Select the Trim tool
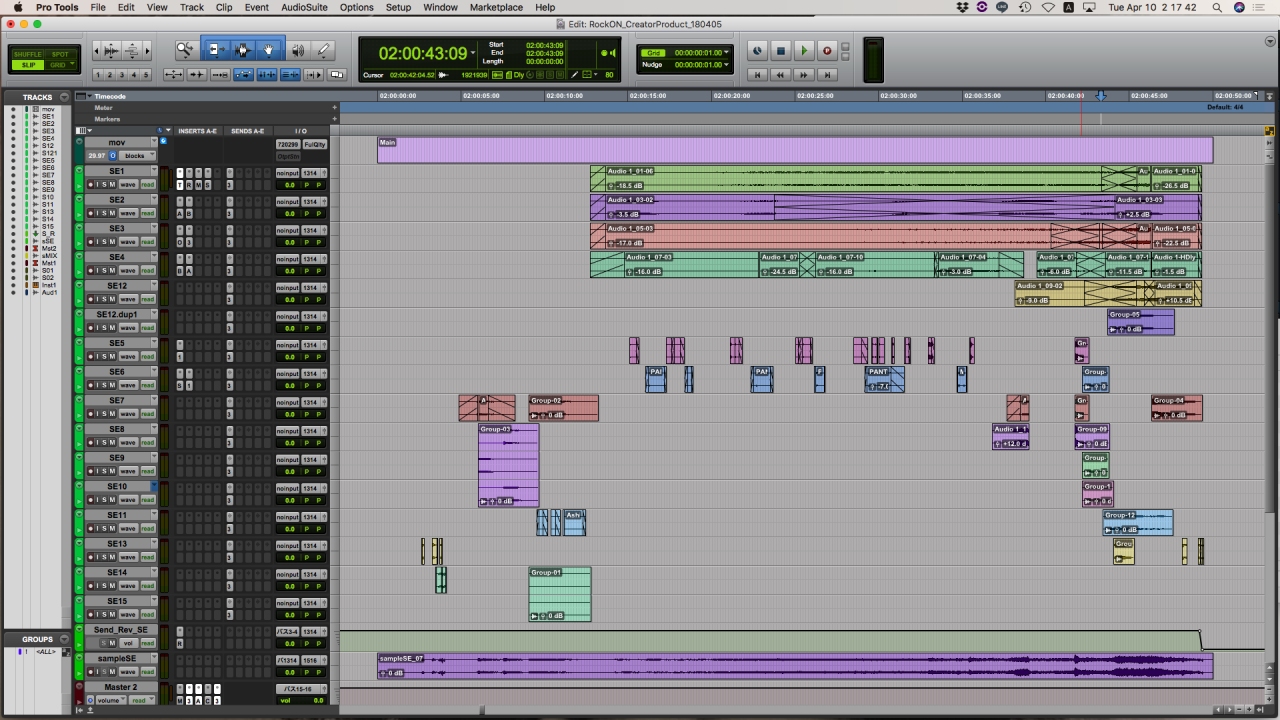 [x=215, y=50]
